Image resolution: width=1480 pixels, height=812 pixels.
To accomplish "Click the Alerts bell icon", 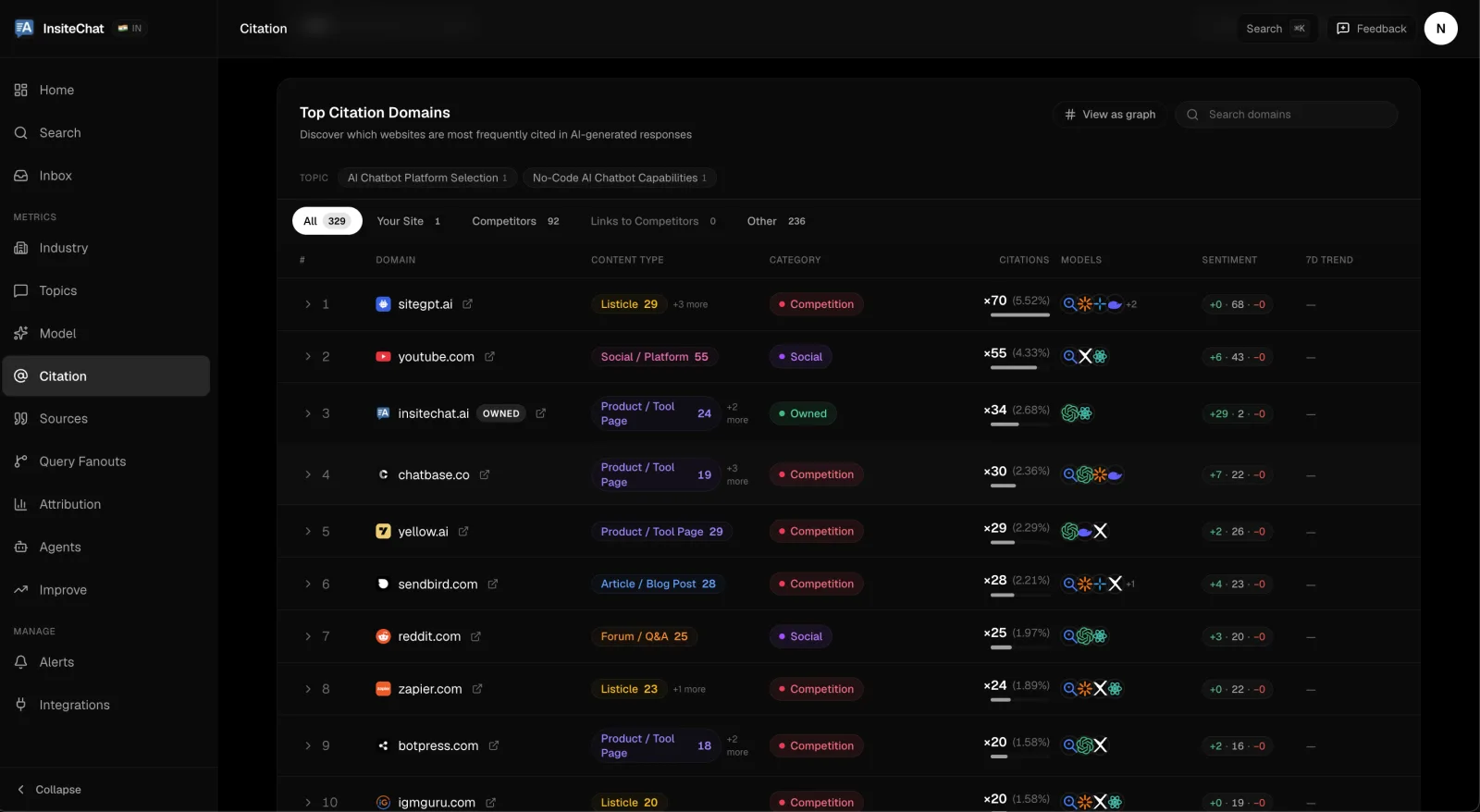I will click(x=21, y=662).
